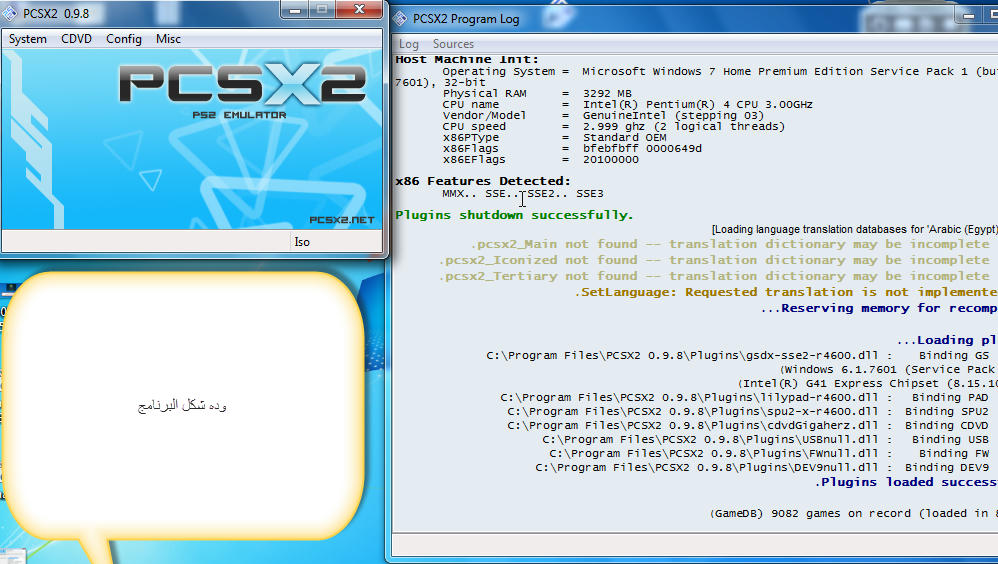Click the Iso status bar field
This screenshot has height=564, width=998.
(x=336, y=242)
